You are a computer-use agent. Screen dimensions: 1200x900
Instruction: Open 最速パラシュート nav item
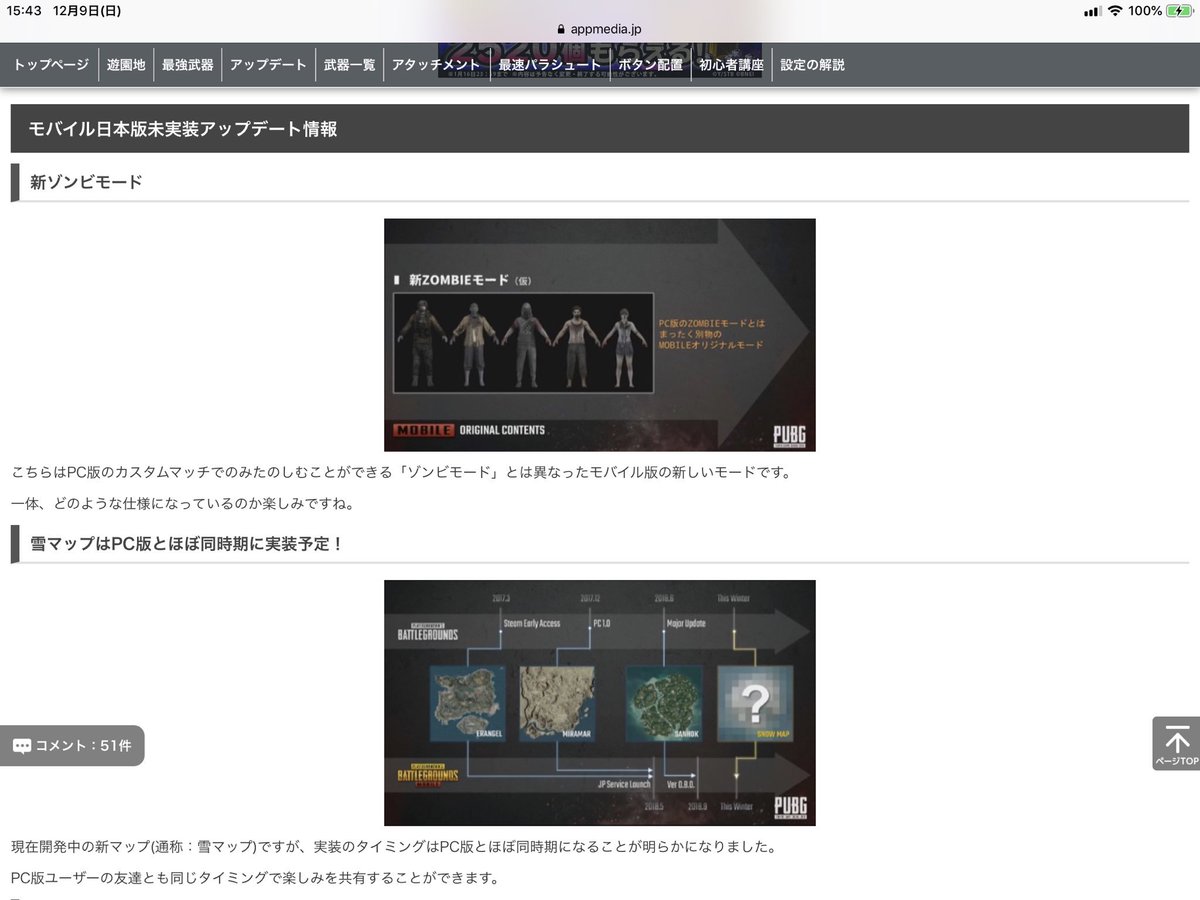[550, 65]
